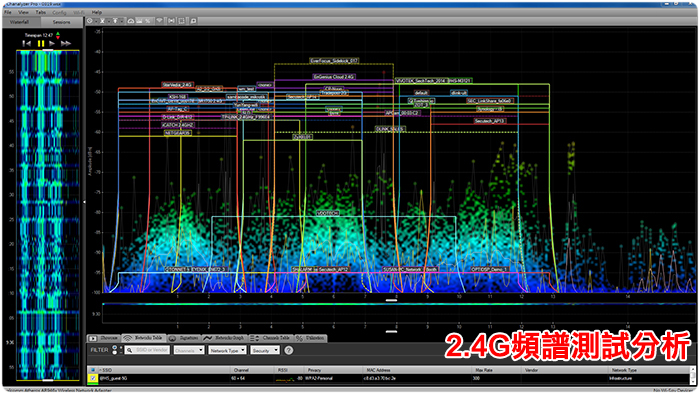Click the percent utilization toolbar icon
Image resolution: width=700 pixels, height=394 pixels.
(147, 21)
